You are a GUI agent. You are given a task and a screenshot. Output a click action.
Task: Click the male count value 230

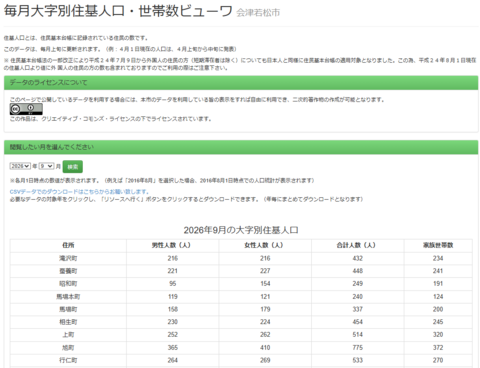coord(173,322)
